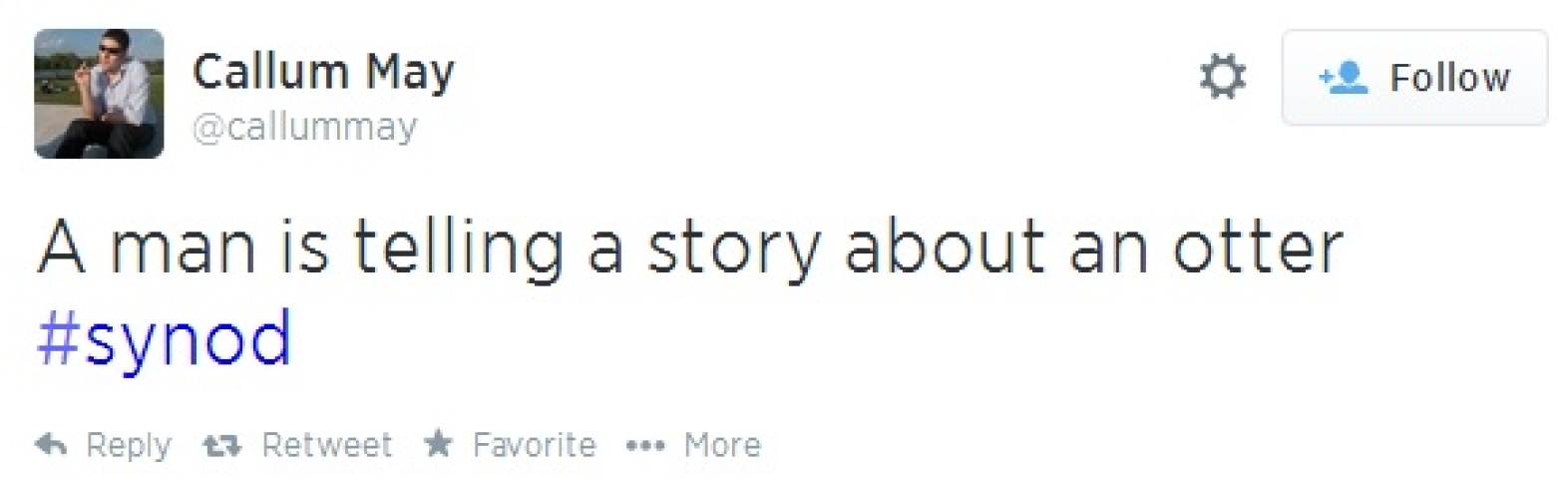
Task: Open the Callum May display name link
Action: (x=323, y=72)
